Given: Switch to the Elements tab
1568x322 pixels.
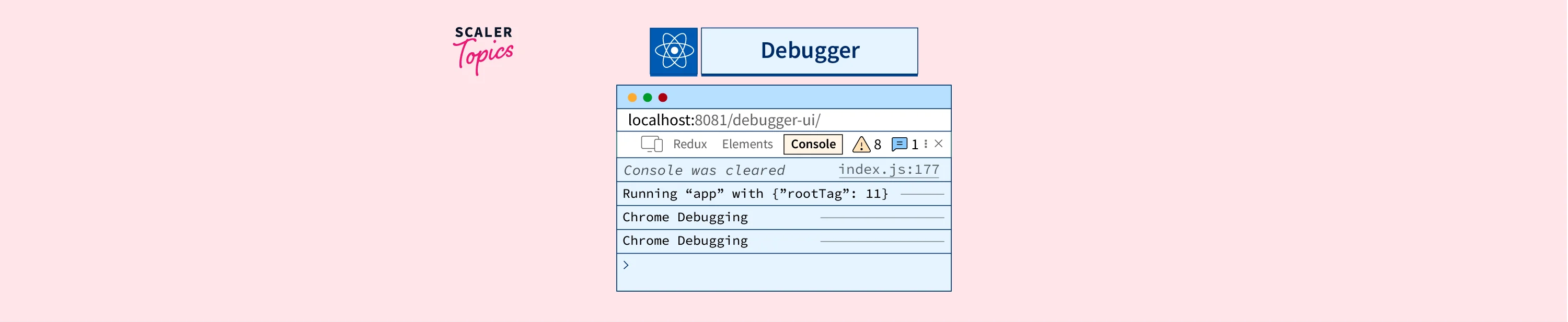Looking at the screenshot, I should point(747,145).
